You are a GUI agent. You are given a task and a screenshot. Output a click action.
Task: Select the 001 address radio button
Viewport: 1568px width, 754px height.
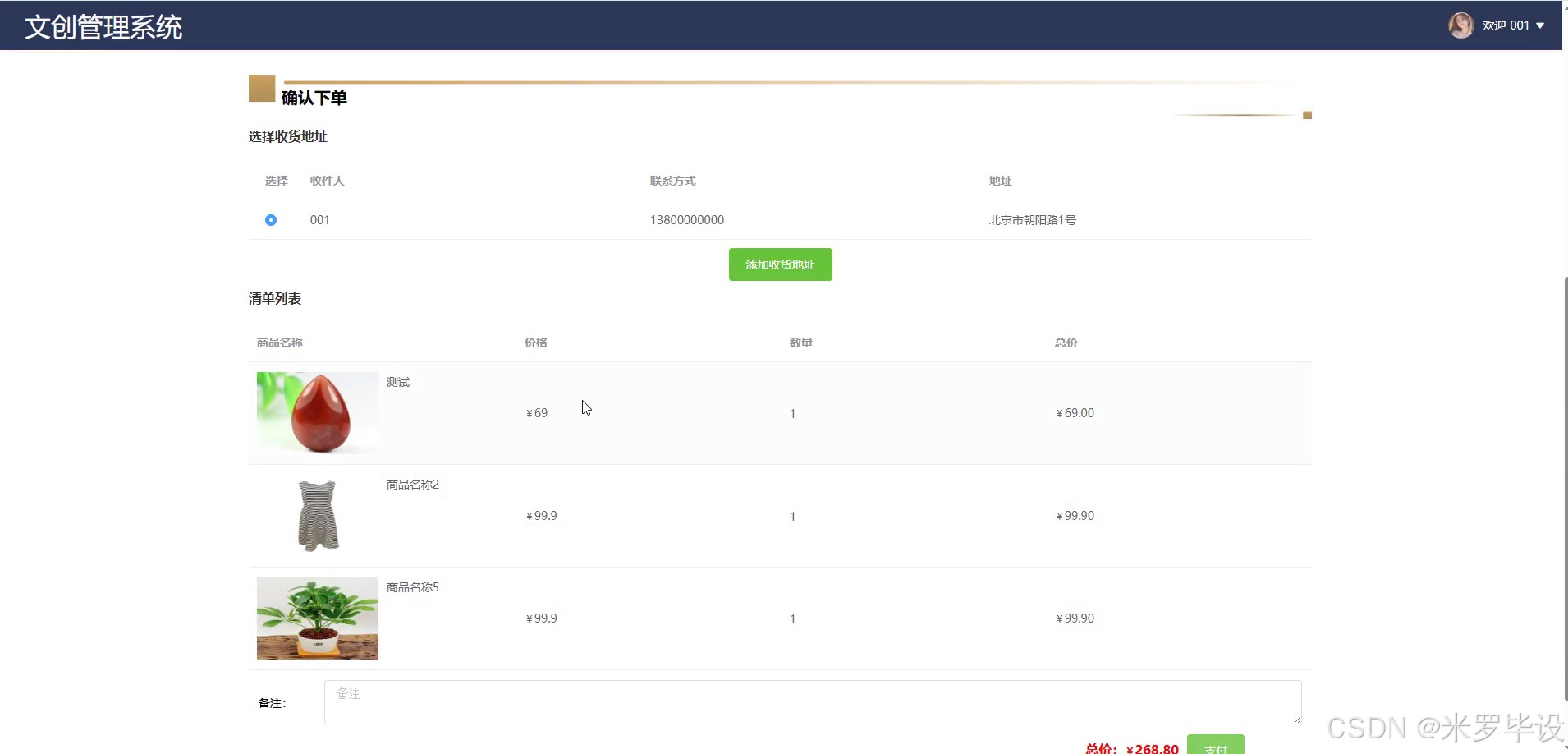(271, 220)
